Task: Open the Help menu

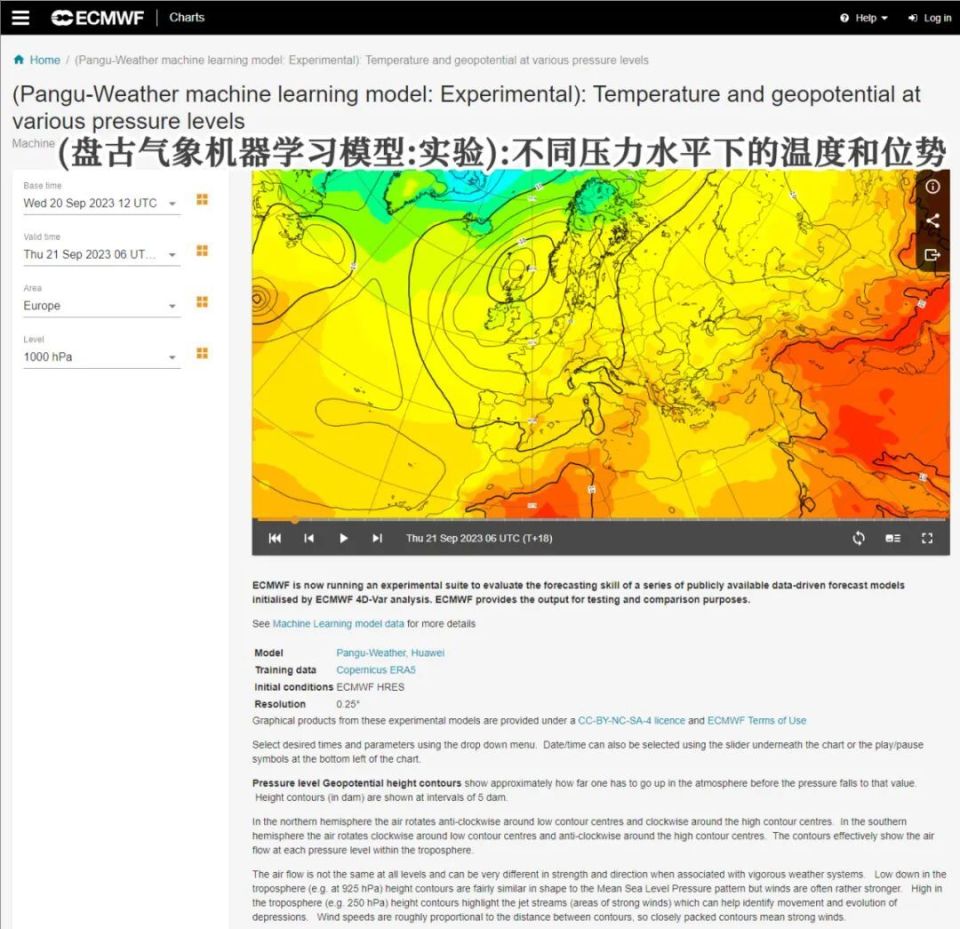Action: [862, 17]
